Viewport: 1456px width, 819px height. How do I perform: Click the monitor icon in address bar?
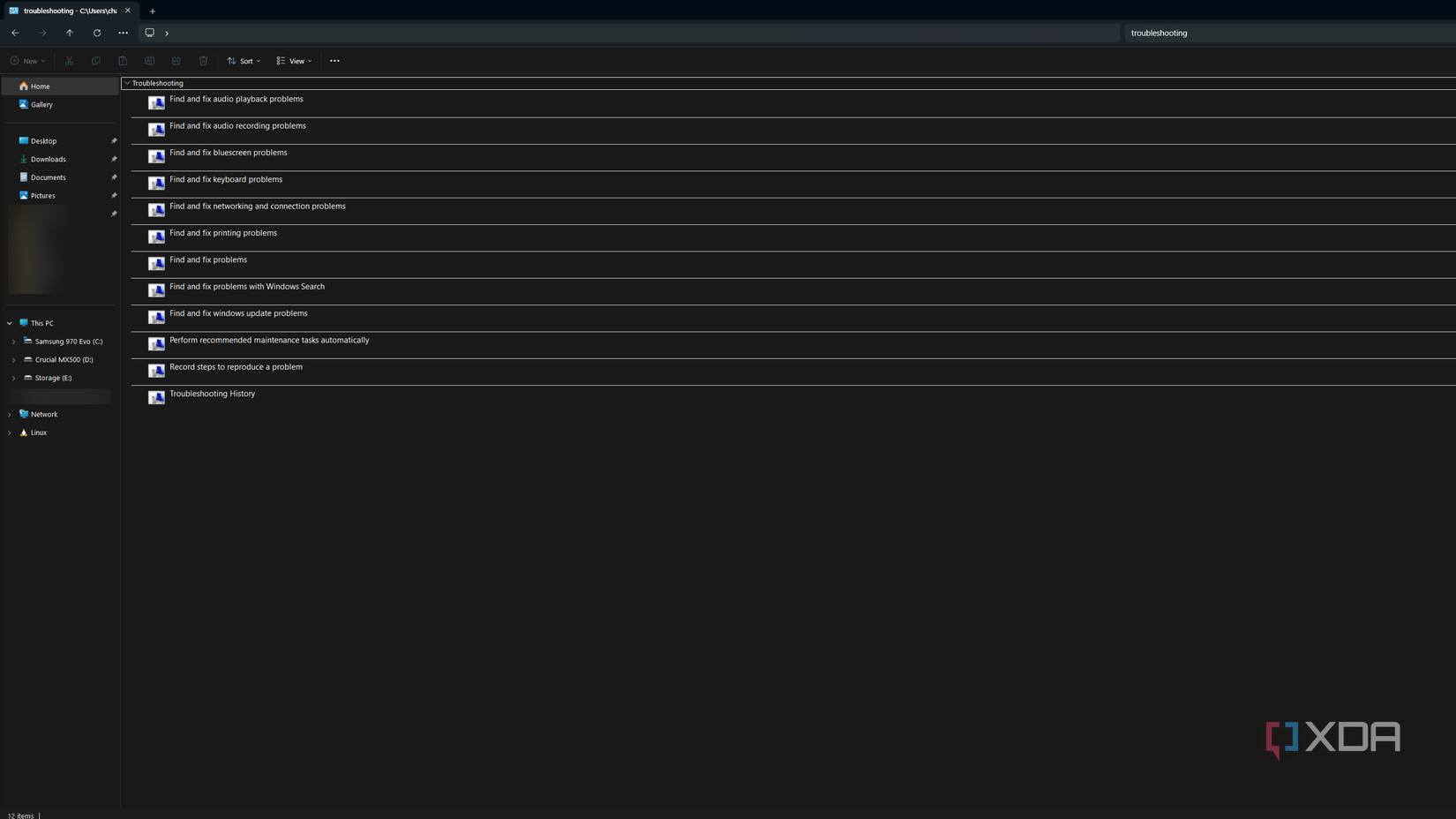(150, 33)
